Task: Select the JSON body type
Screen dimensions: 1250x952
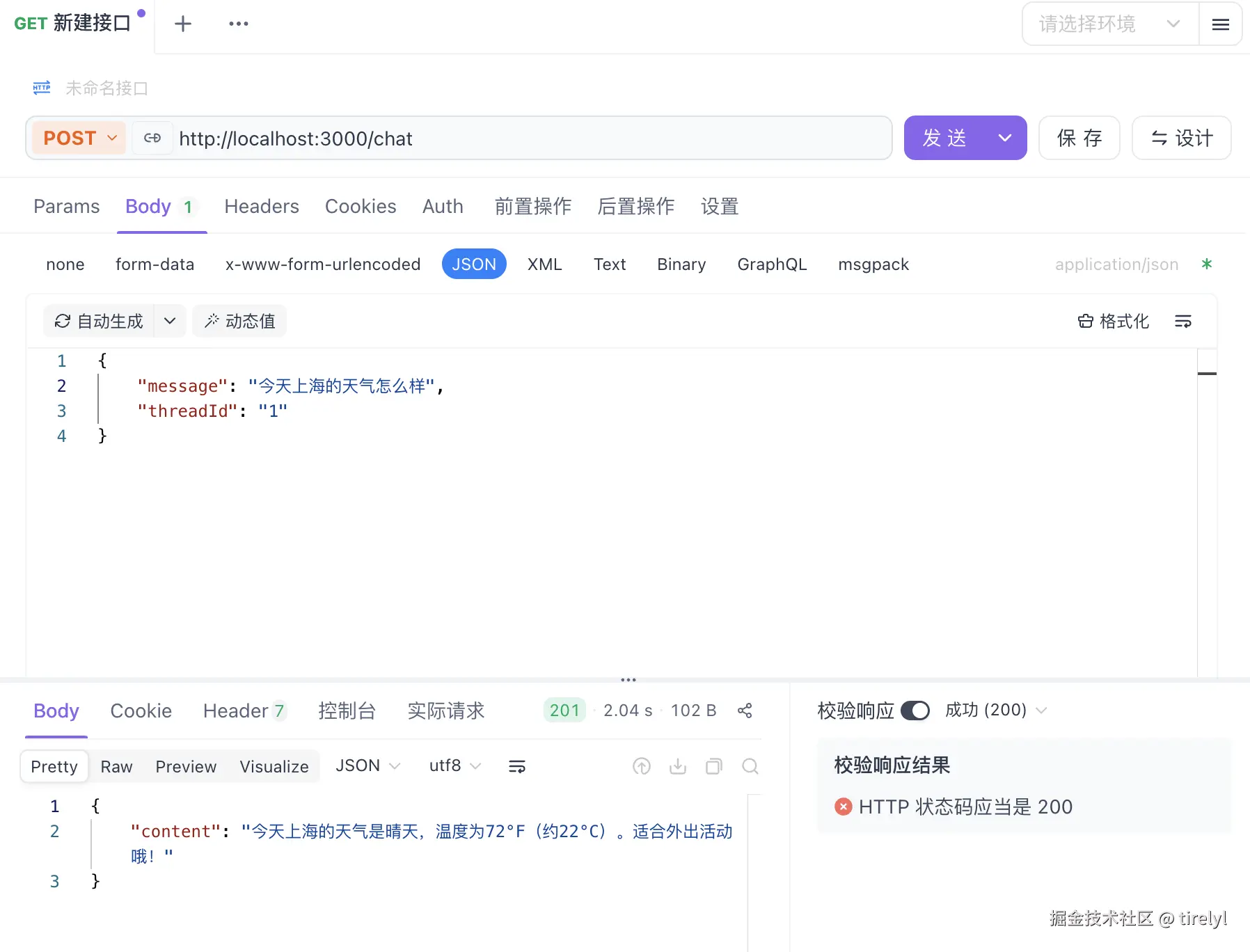Action: pos(474,264)
